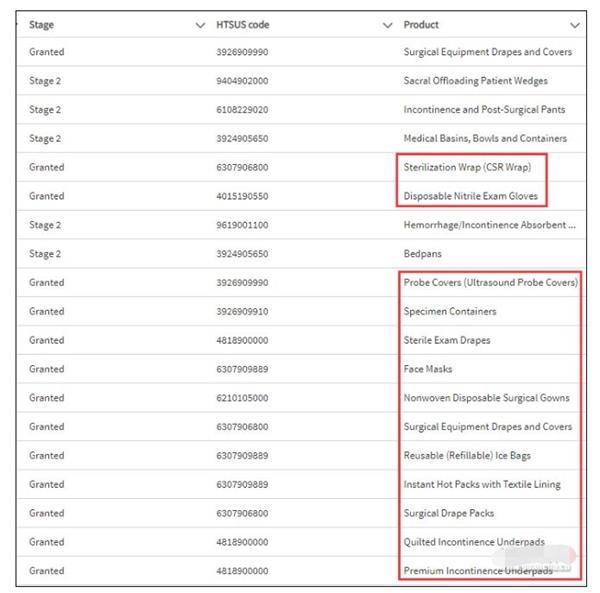
Task: Select Nonwoven Disposable Surgical Gowns cell
Action: pos(487,398)
